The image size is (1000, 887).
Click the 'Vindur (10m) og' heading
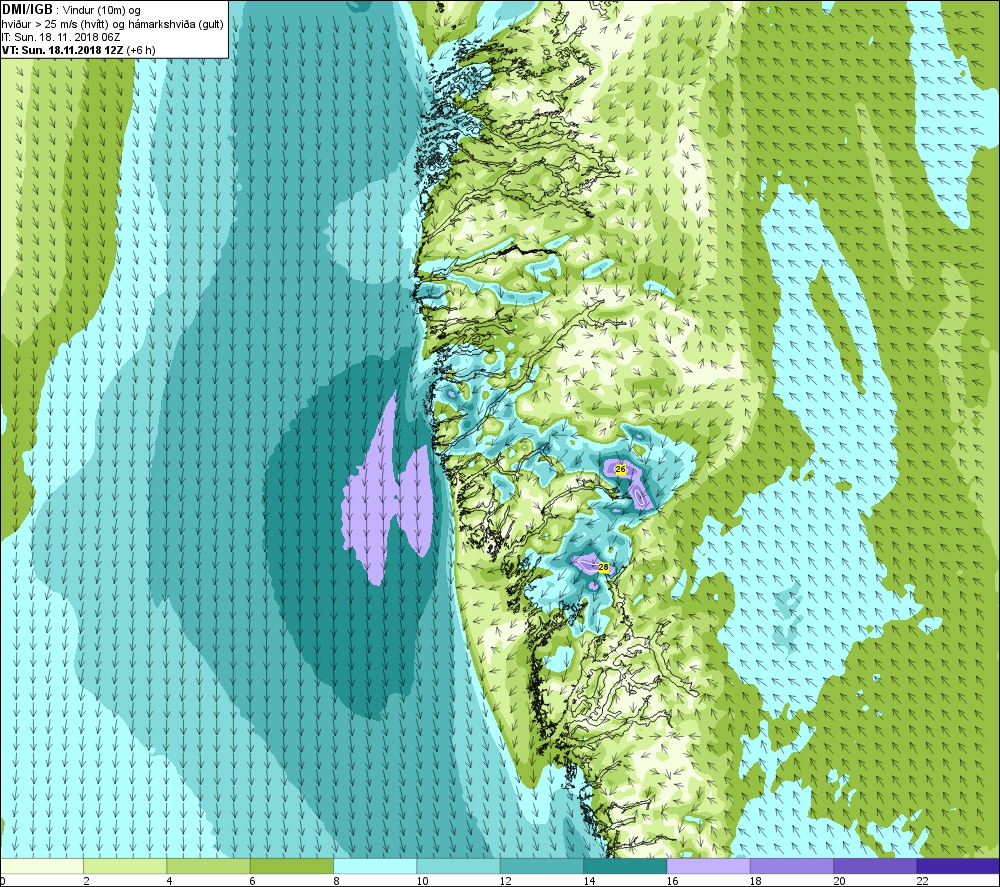pos(101,10)
